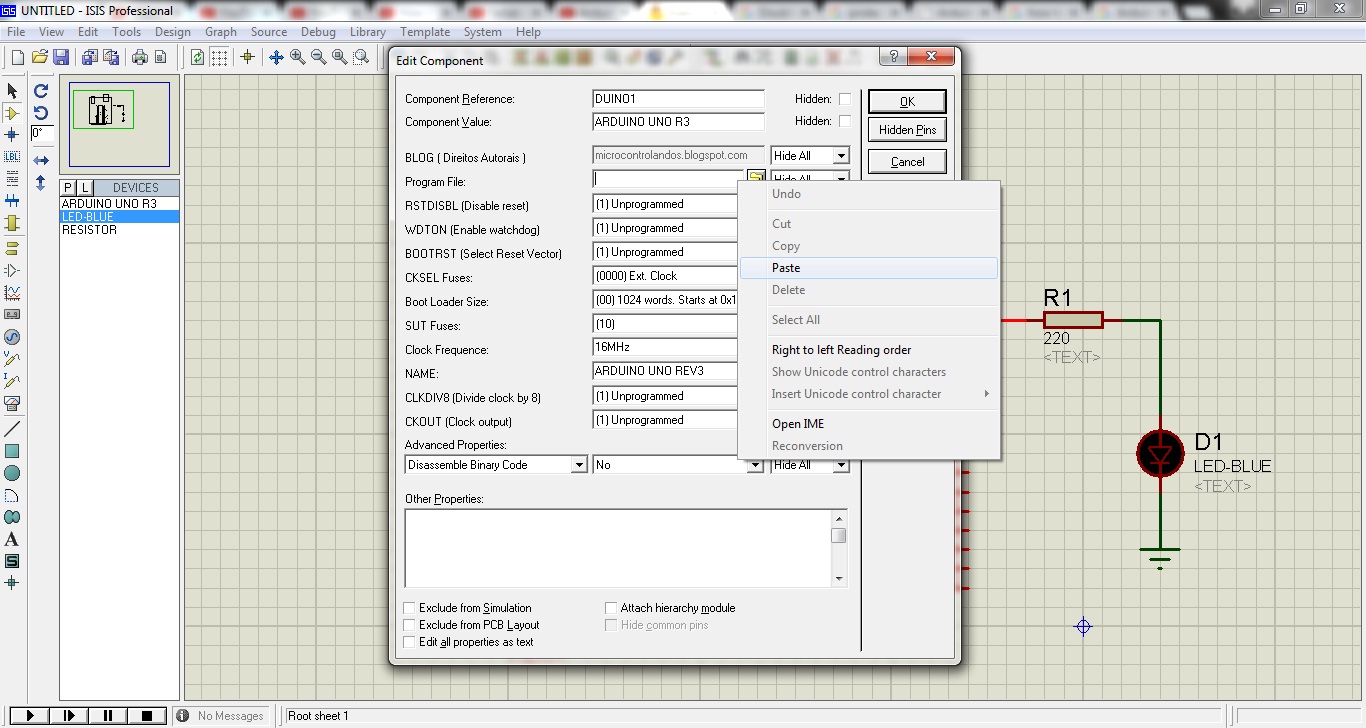Open CKOUT (Clock output) combo box
The height and width of the screenshot is (728, 1366).
click(666, 420)
